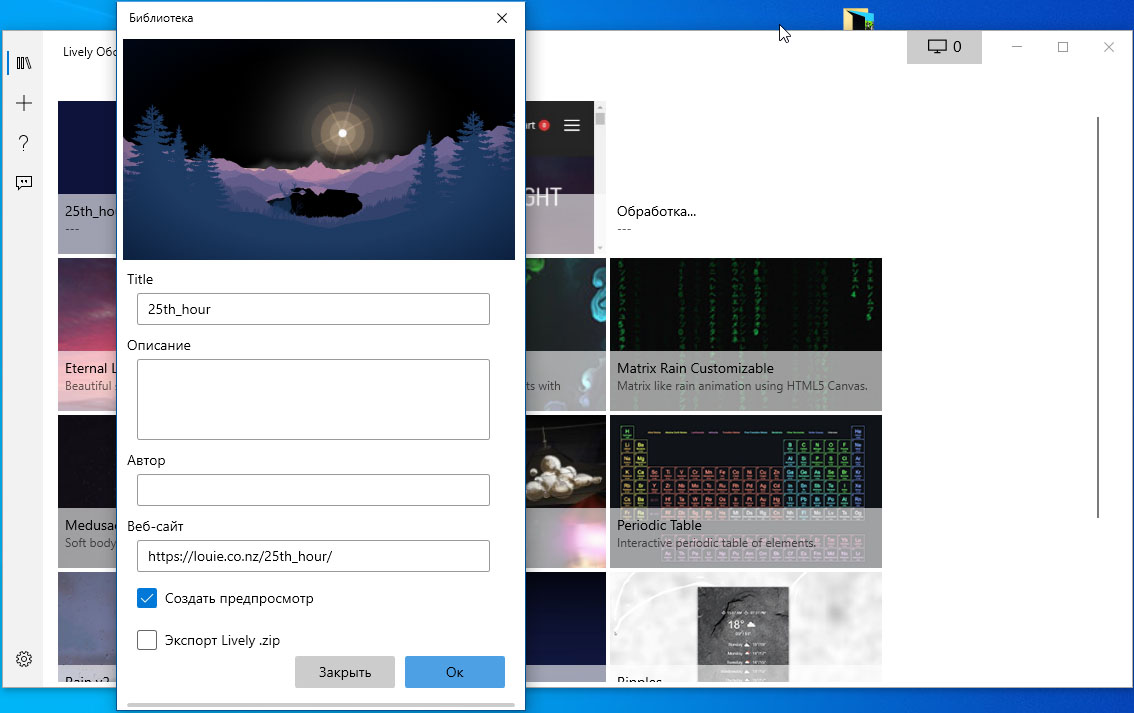
Task: Select the Periodic Table wallpaper card
Action: pos(746,491)
